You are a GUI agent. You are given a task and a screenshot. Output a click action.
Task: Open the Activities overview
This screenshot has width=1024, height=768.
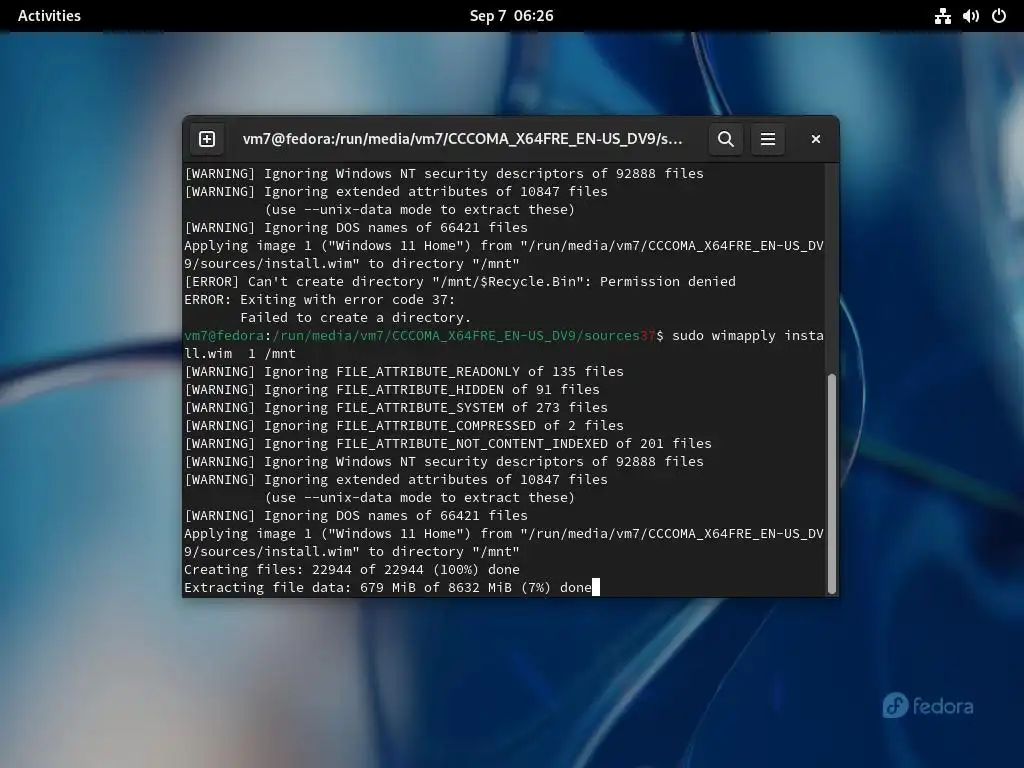tap(50, 16)
